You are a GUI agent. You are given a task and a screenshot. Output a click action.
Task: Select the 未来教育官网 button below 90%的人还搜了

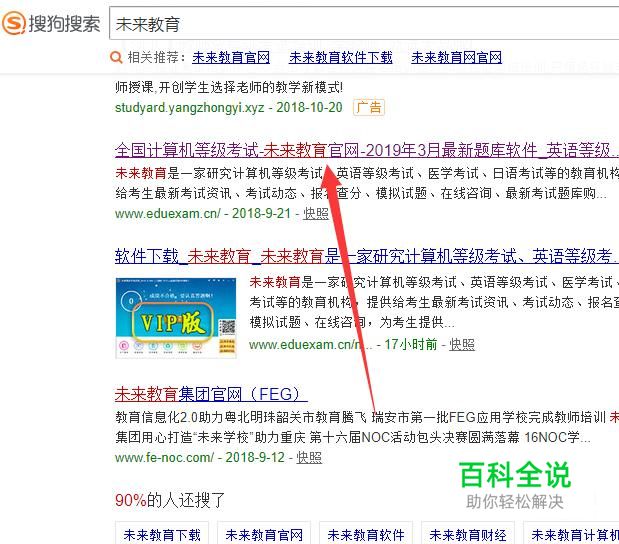point(264,535)
